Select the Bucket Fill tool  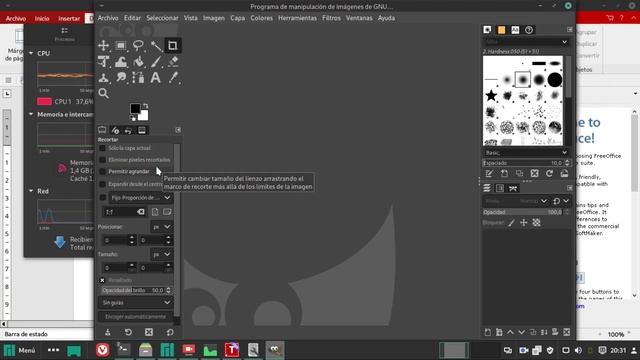[x=138, y=62]
